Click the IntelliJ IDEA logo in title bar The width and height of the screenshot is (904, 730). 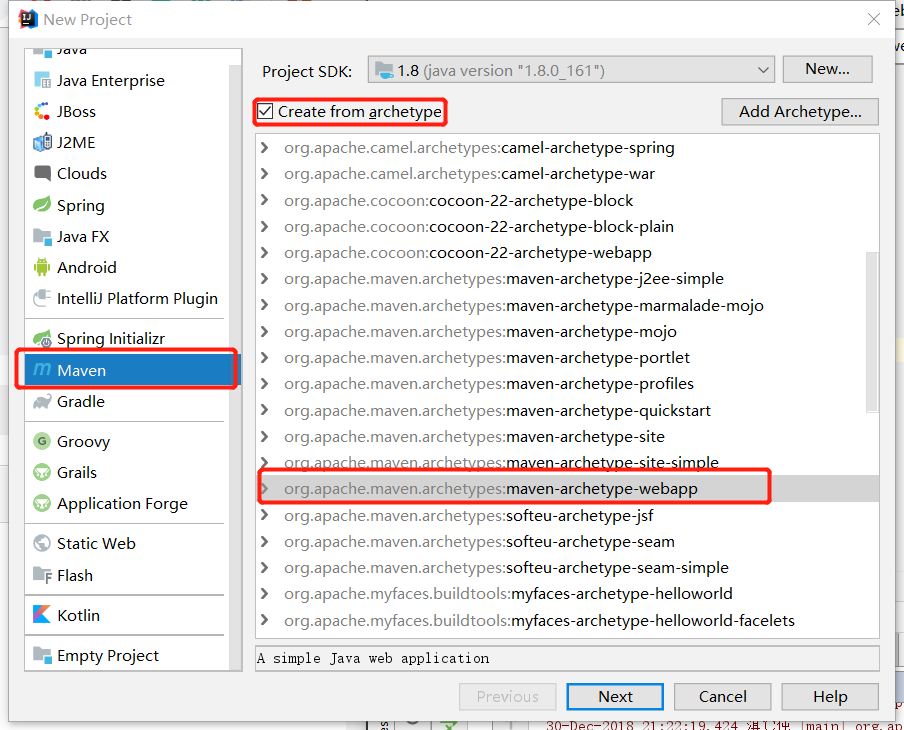click(x=28, y=19)
